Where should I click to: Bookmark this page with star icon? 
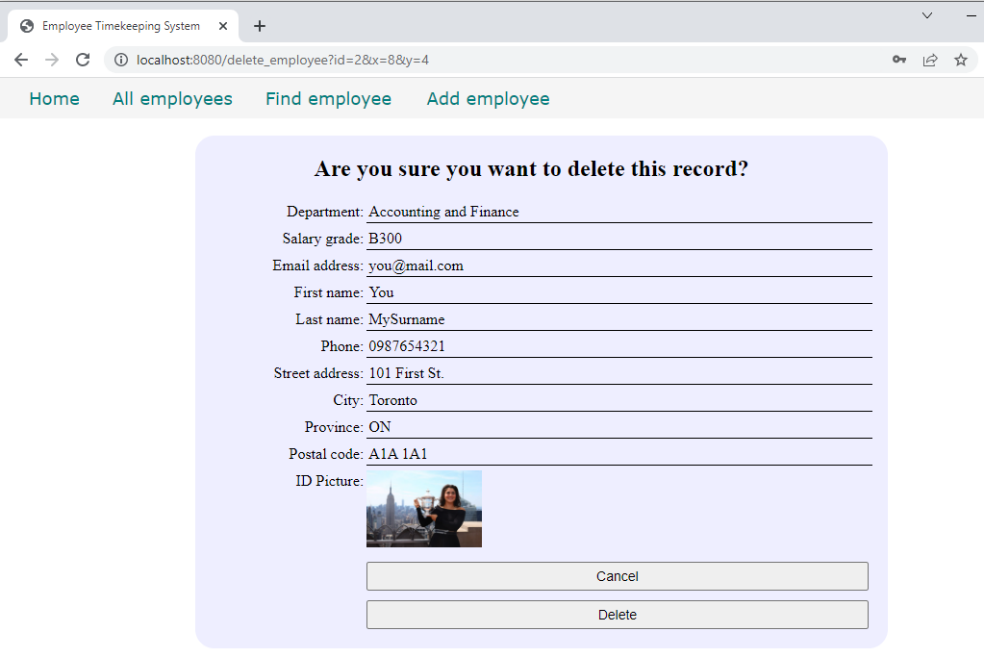pyautogui.click(x=961, y=60)
